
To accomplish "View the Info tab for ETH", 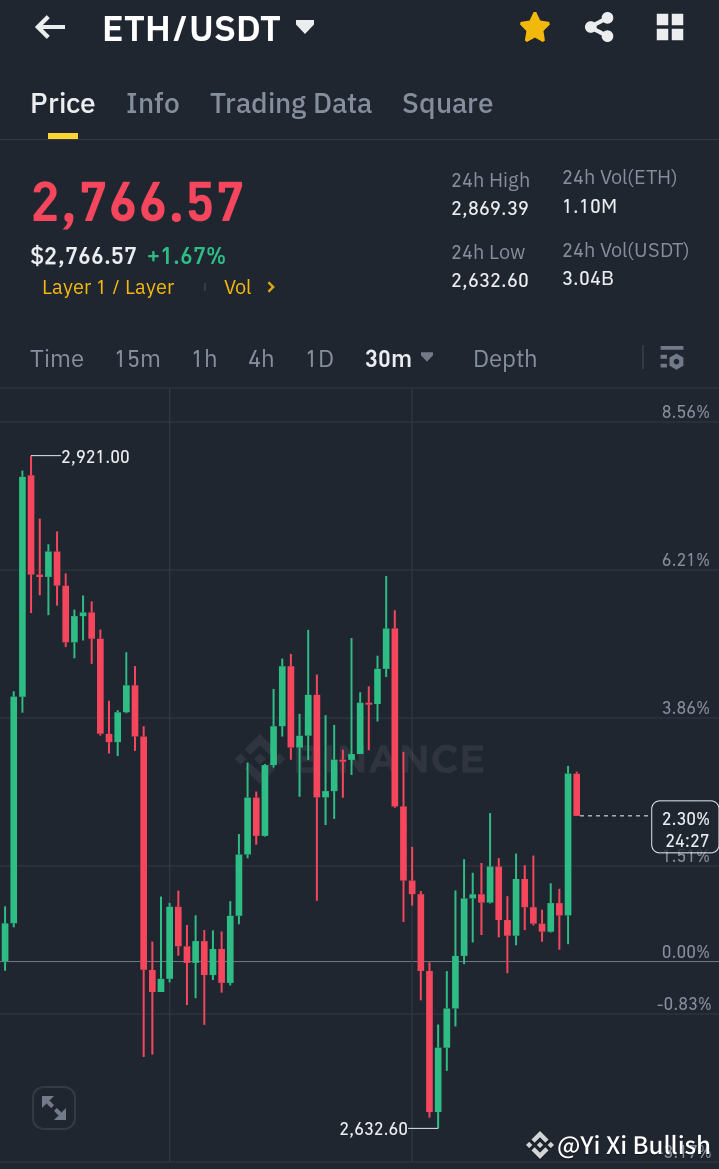I will 152,103.
